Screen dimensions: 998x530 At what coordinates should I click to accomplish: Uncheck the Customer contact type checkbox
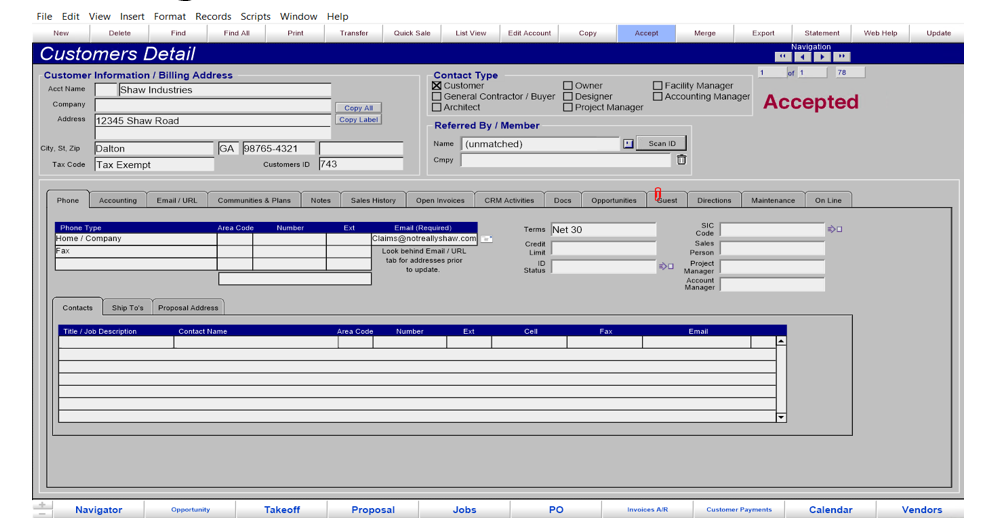coord(437,85)
